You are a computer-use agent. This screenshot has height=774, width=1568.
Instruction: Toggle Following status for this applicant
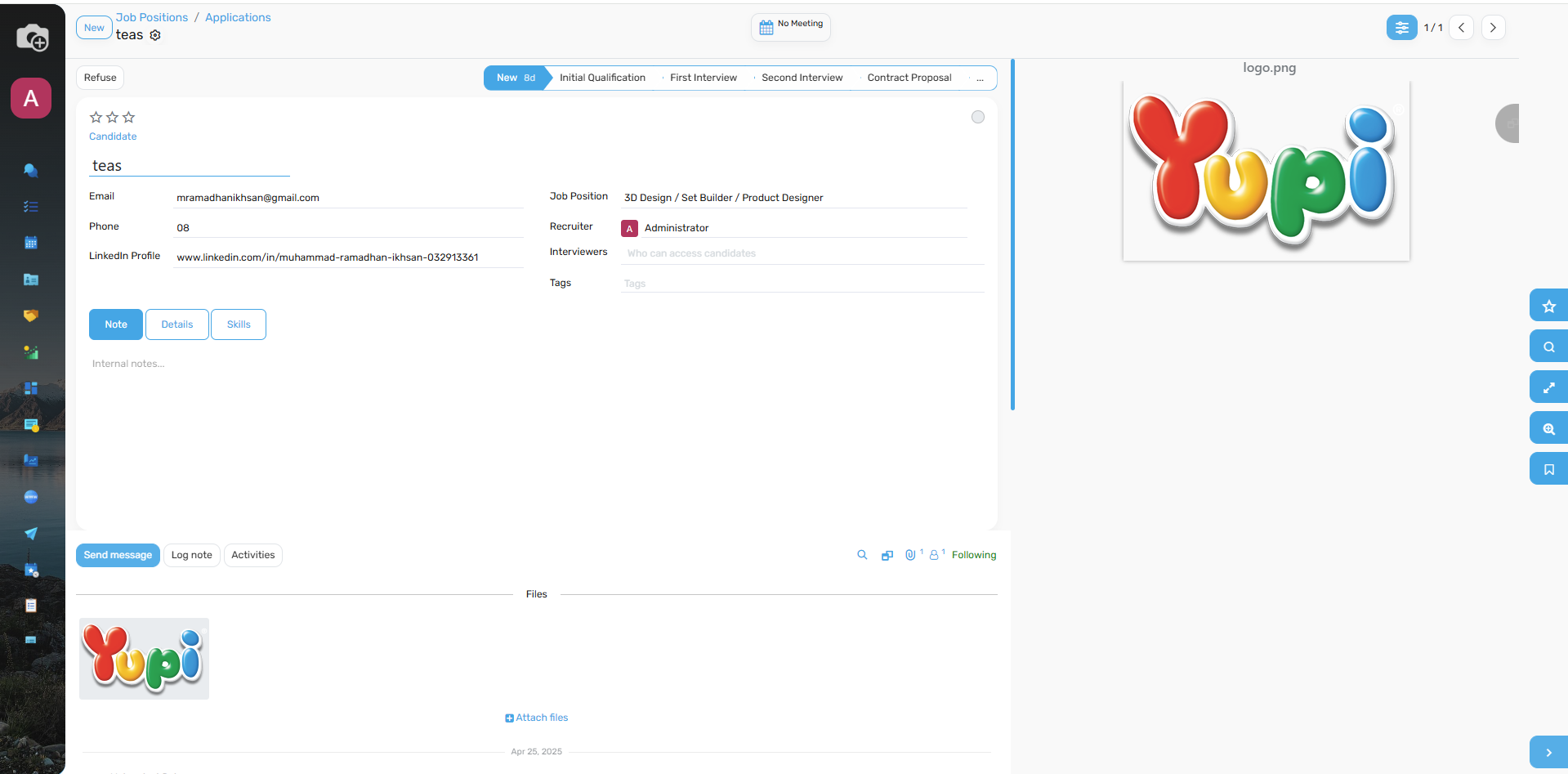(x=974, y=555)
